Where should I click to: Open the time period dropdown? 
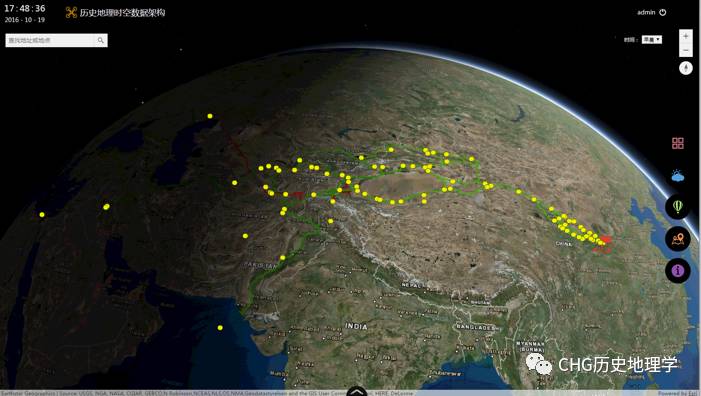point(652,40)
